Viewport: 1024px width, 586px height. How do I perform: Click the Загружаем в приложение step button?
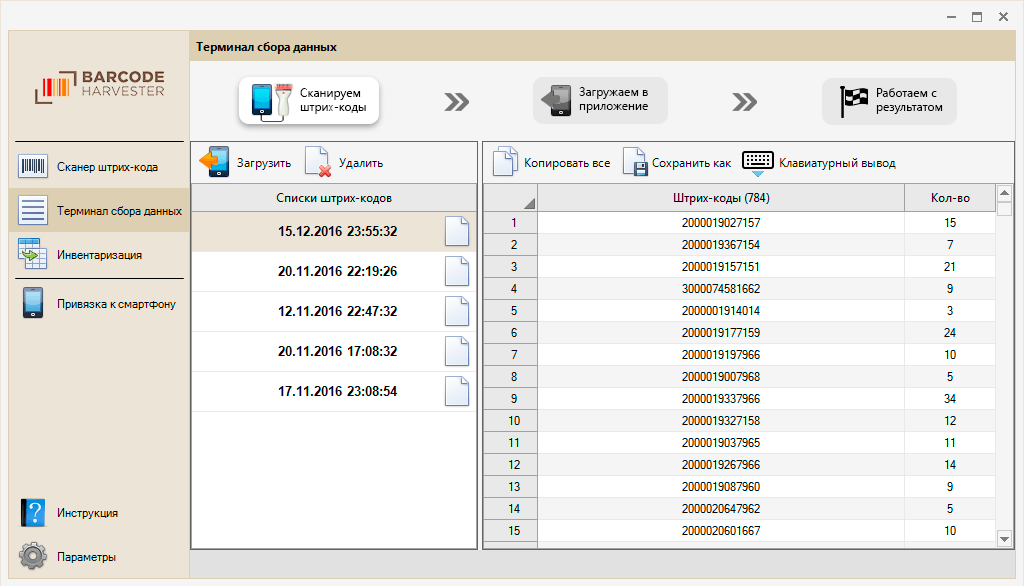tap(600, 101)
